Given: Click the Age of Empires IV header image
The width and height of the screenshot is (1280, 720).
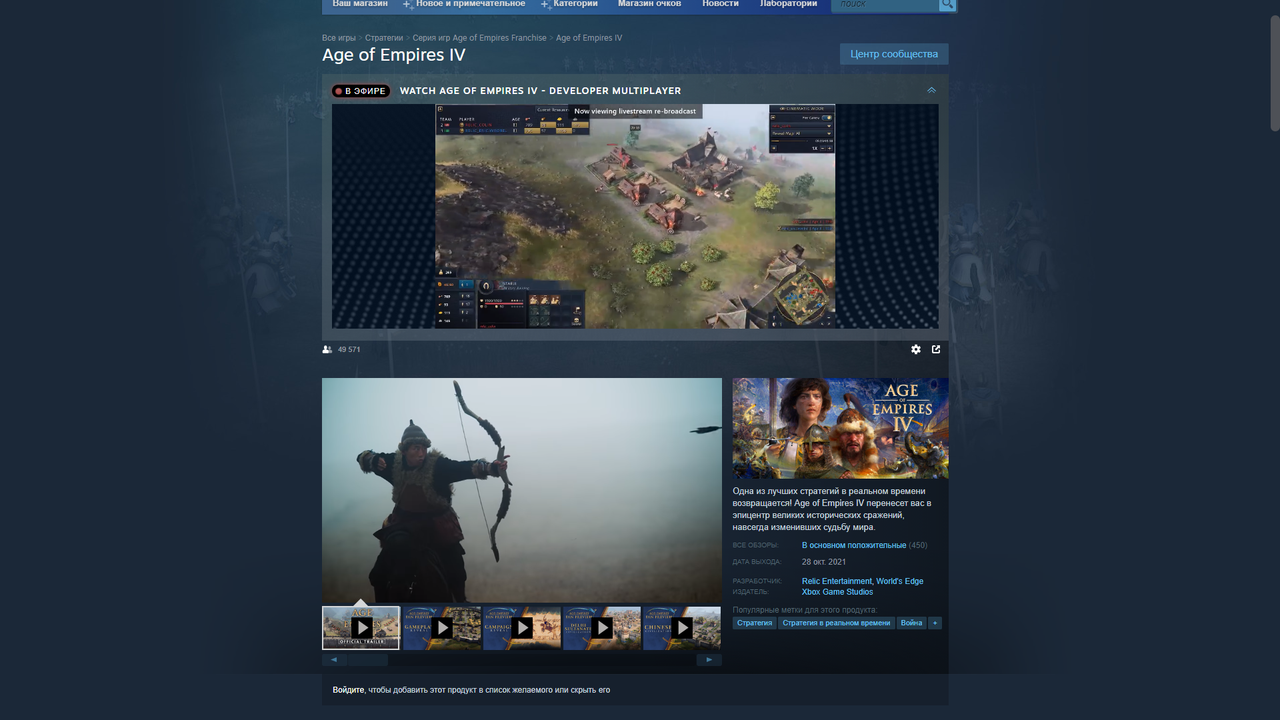Looking at the screenshot, I should tap(840, 428).
